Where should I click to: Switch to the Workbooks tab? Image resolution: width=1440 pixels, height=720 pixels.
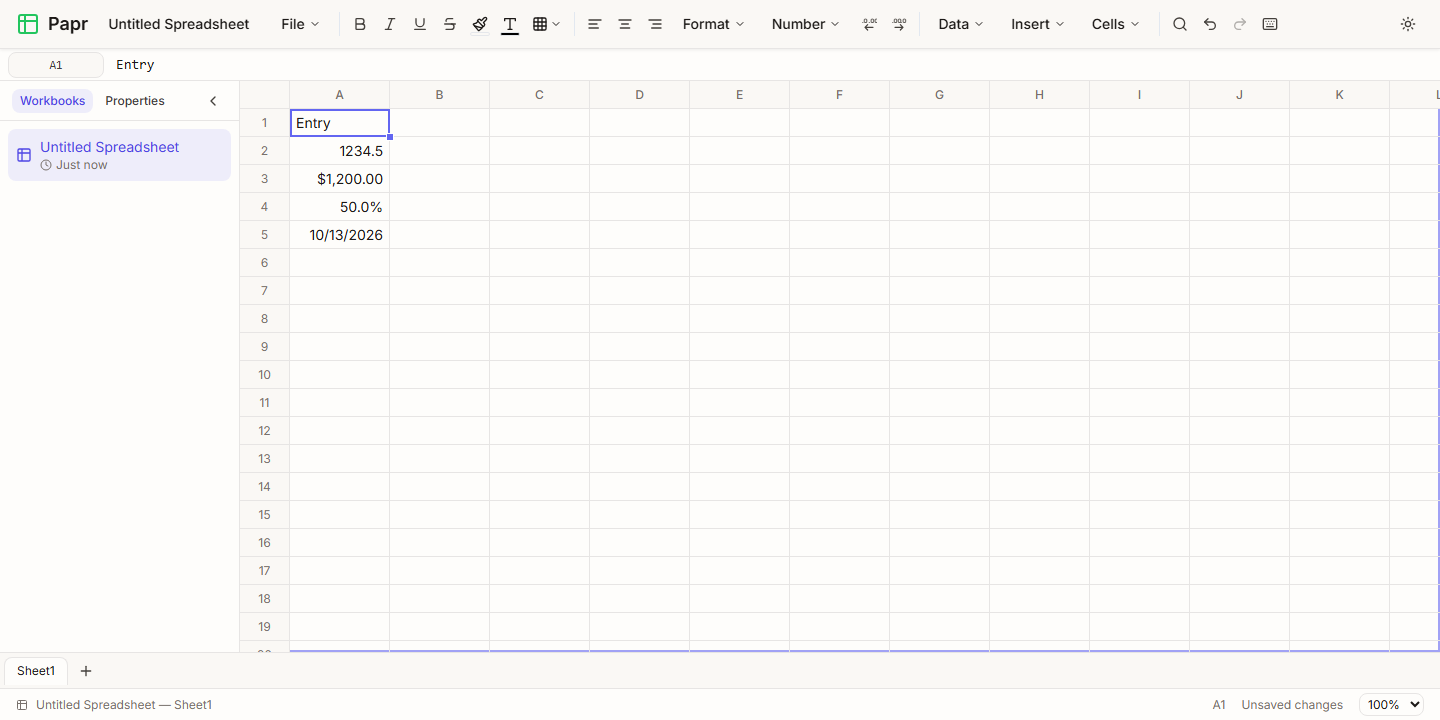53,101
